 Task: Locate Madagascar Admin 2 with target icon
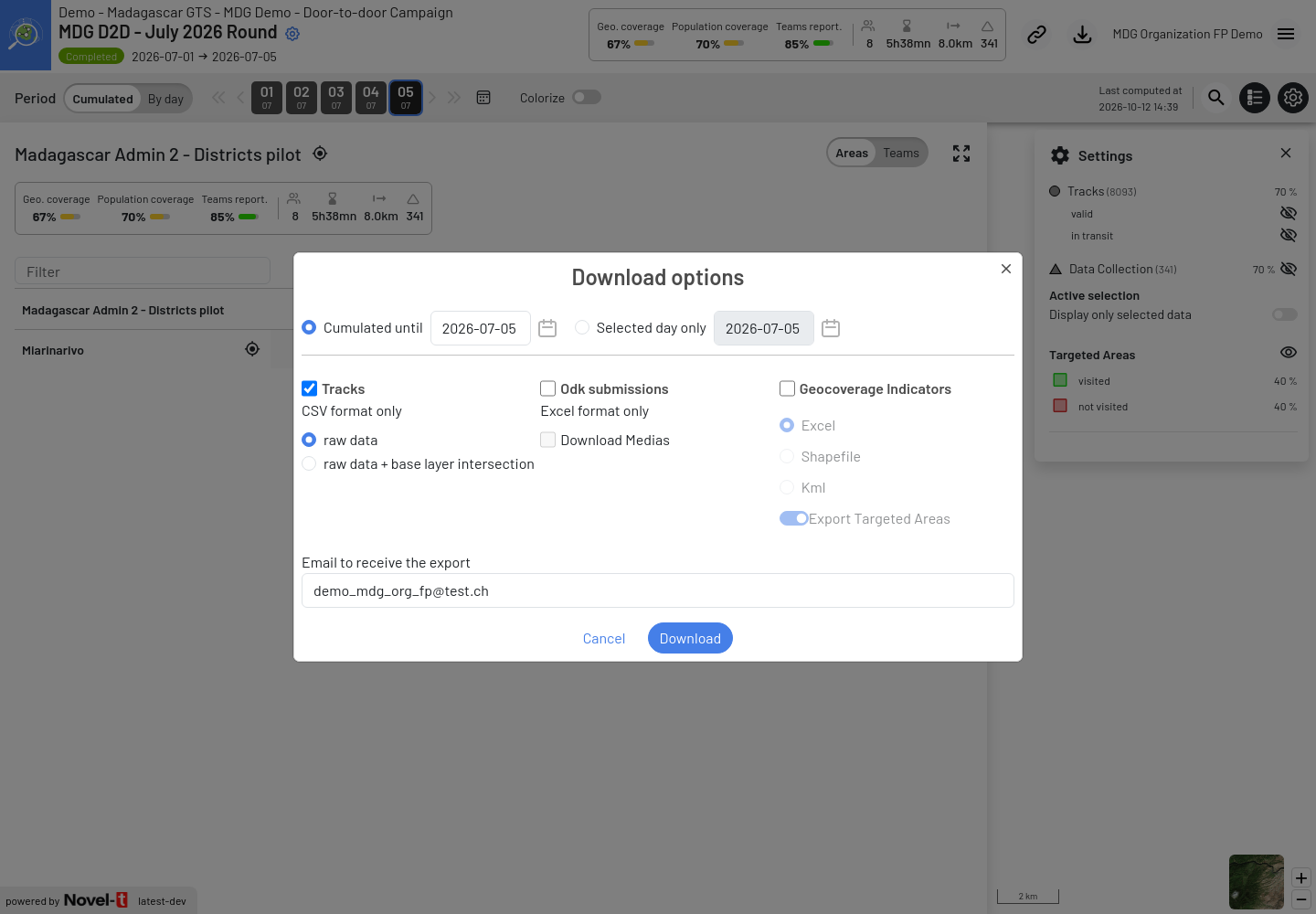point(320,154)
